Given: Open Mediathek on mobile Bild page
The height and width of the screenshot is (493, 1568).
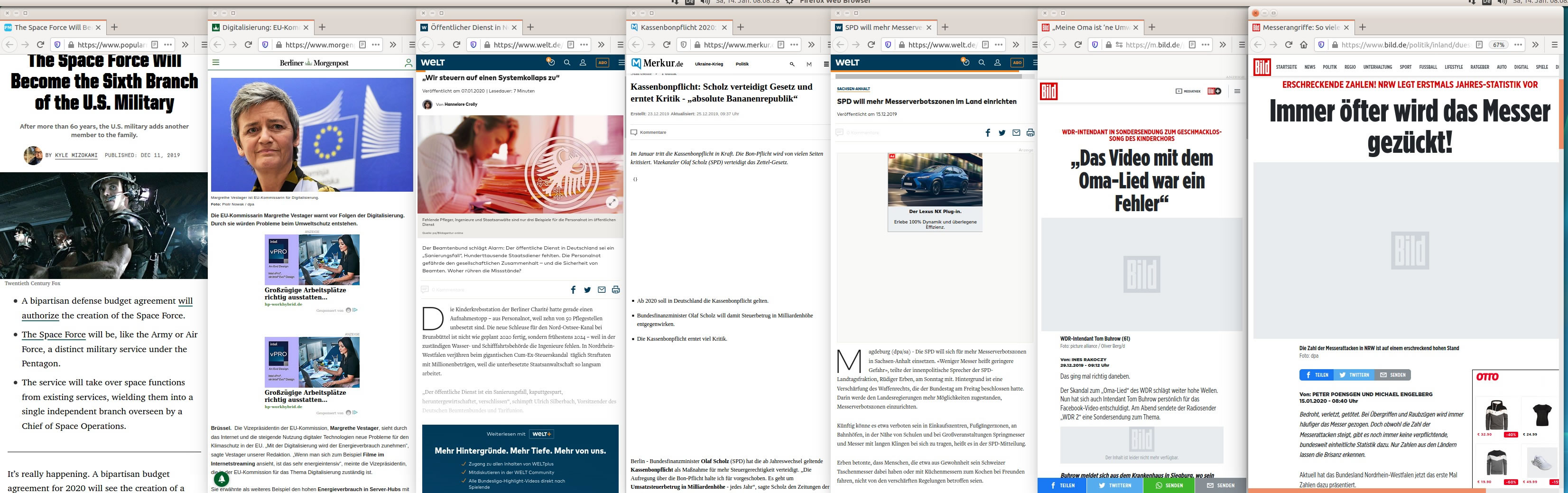Looking at the screenshot, I should tap(1188, 91).
